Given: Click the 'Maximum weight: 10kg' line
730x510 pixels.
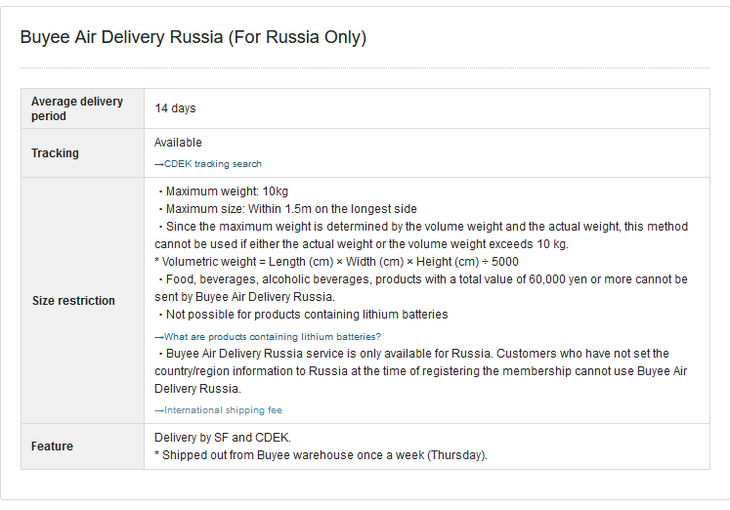Looking at the screenshot, I should (x=223, y=191).
